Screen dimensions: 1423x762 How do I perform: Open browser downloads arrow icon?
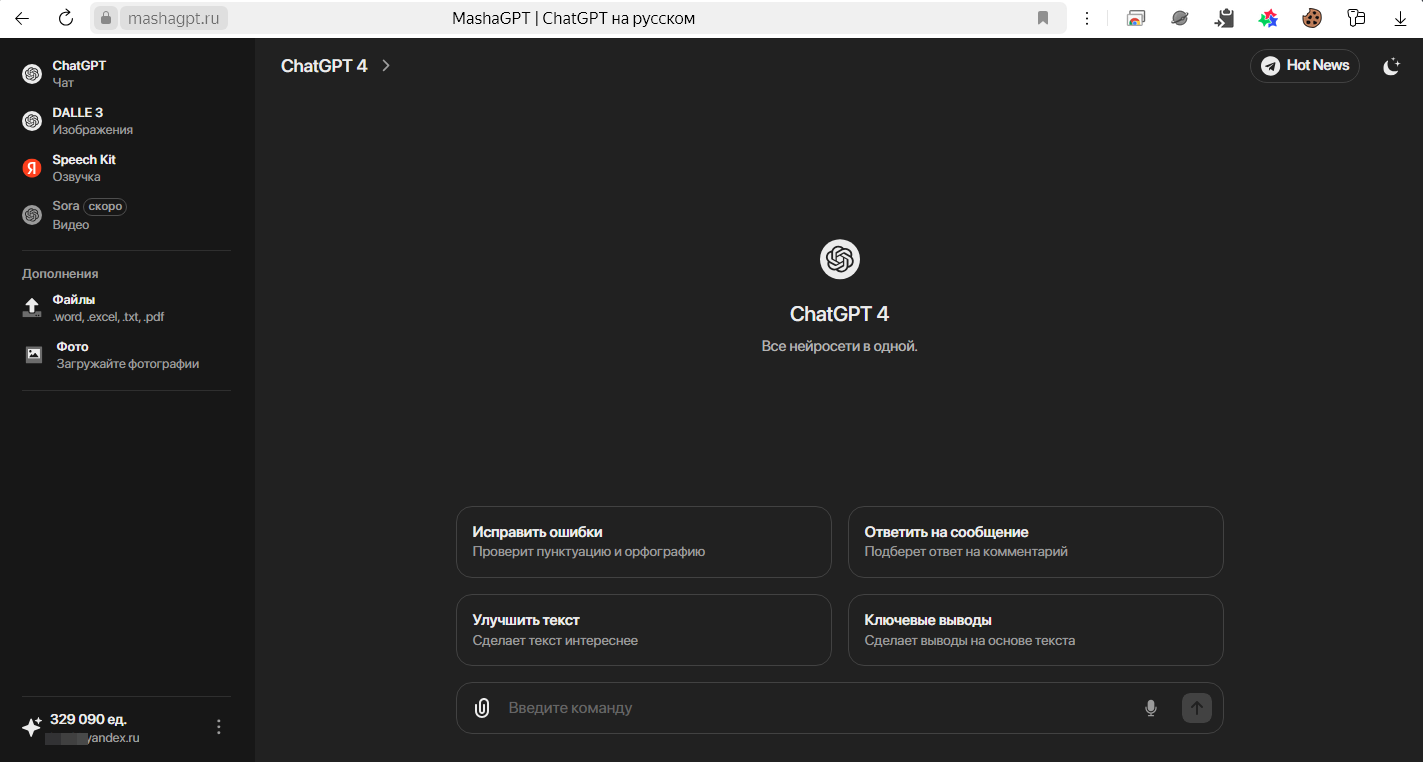(x=1400, y=18)
